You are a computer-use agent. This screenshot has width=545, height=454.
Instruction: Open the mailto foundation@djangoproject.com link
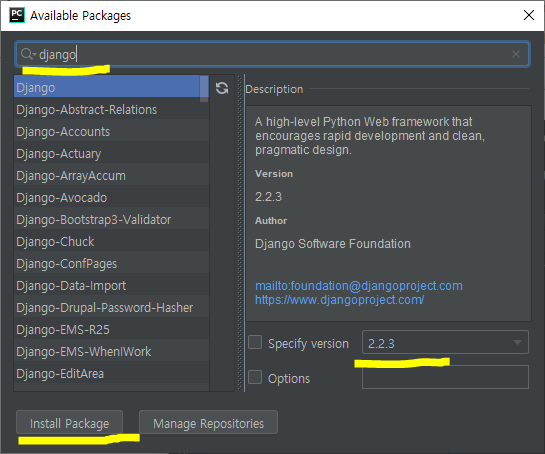pos(359,286)
